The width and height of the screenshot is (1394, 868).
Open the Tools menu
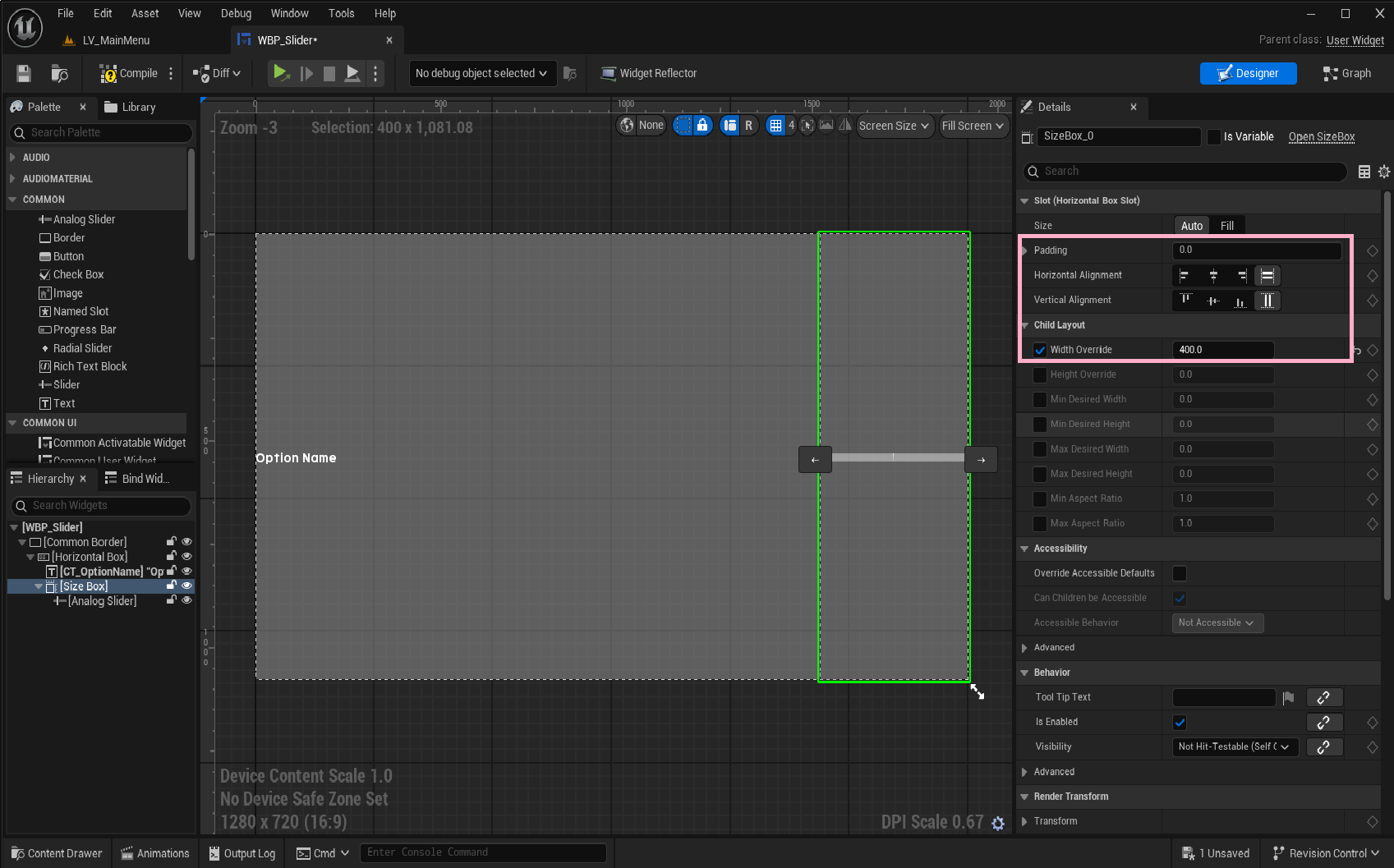pyautogui.click(x=341, y=13)
